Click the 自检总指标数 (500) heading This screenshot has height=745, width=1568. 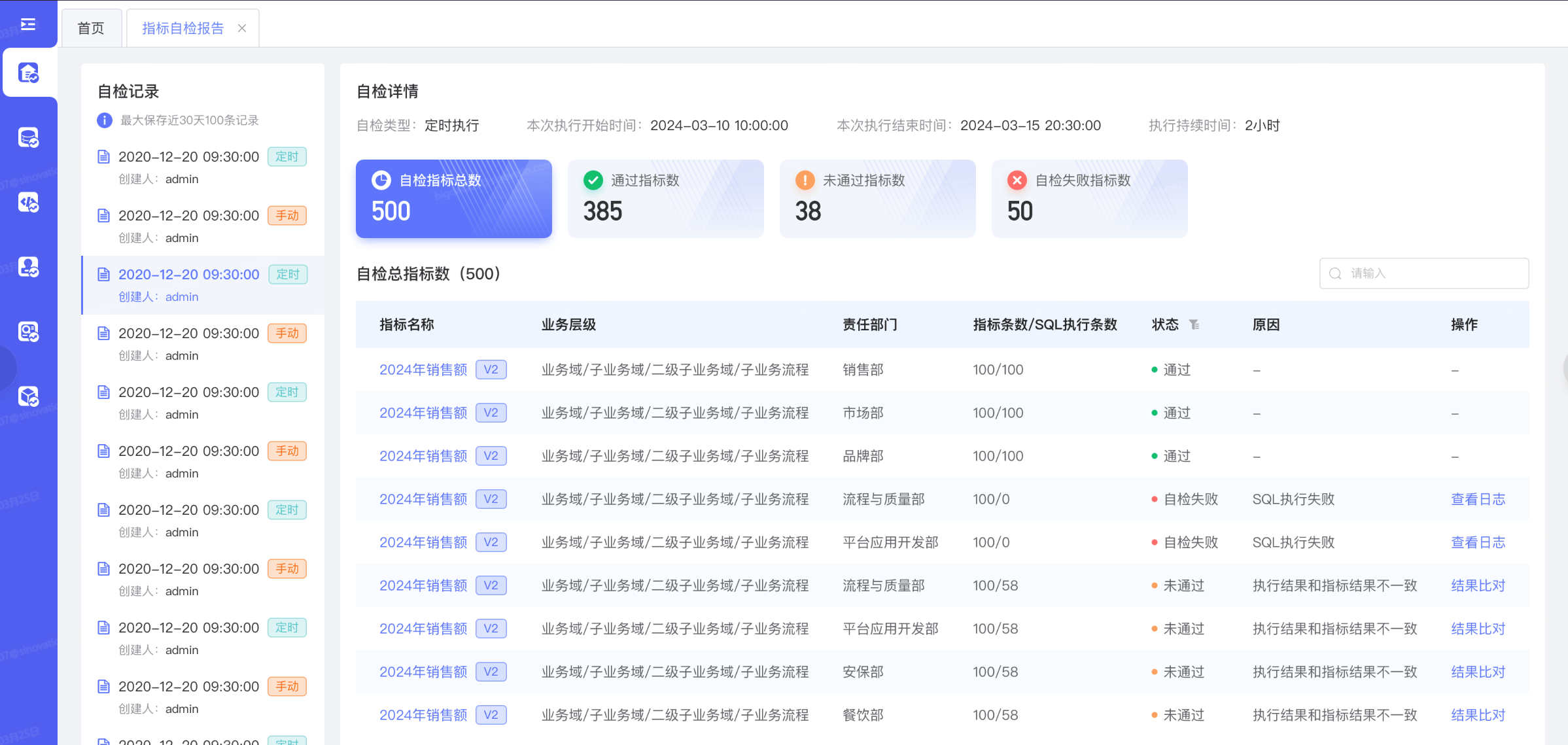pyautogui.click(x=428, y=273)
